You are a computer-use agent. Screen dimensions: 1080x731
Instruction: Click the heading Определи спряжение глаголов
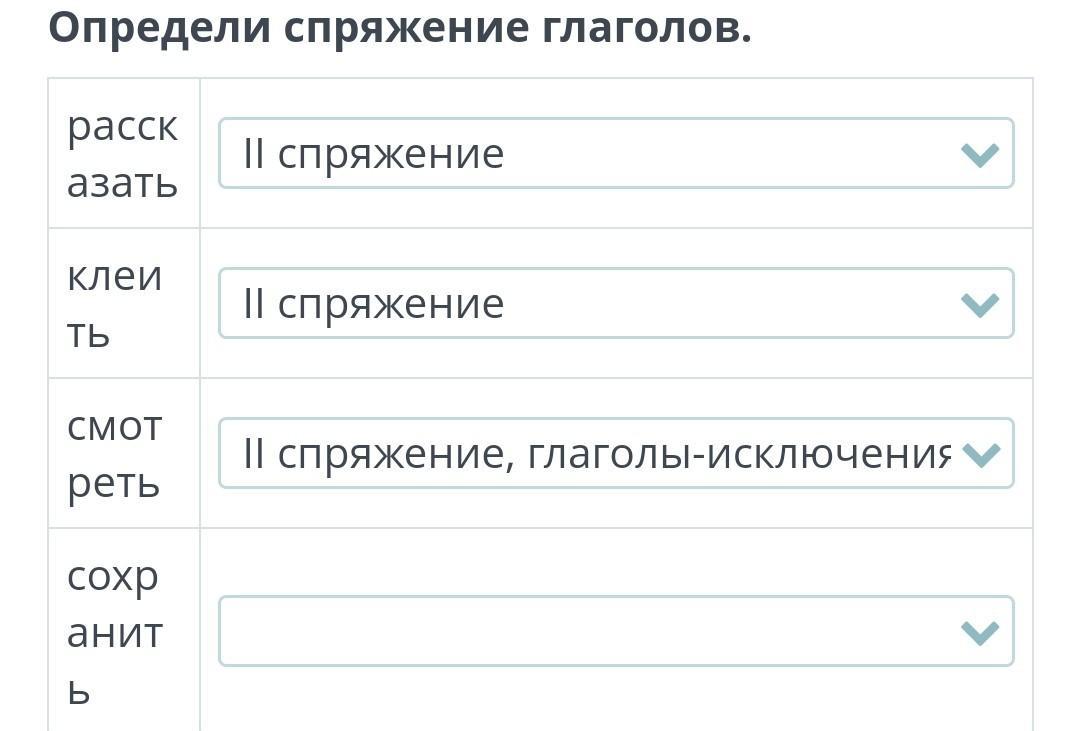(x=400, y=28)
